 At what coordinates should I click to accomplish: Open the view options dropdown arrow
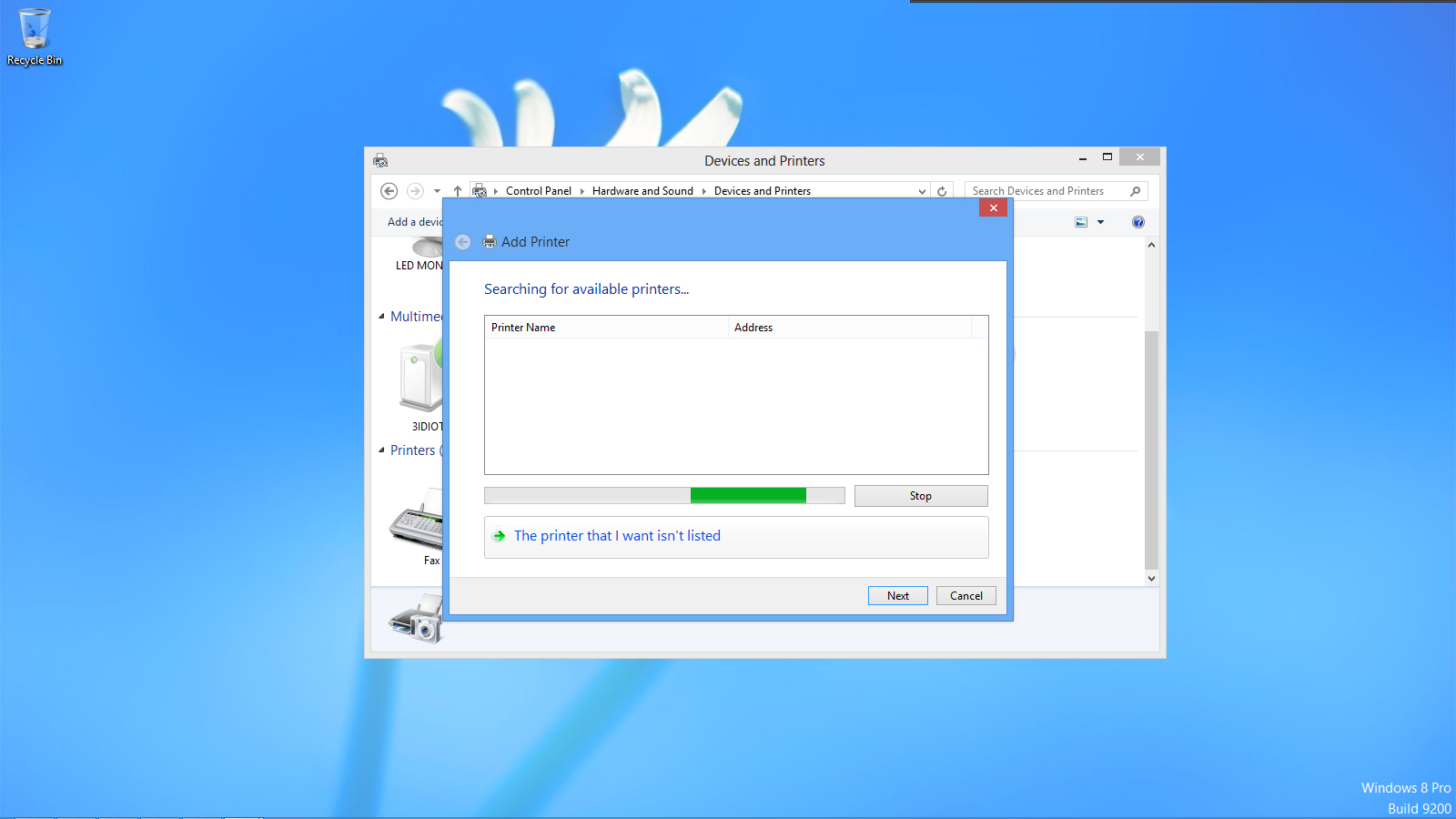tap(1100, 221)
